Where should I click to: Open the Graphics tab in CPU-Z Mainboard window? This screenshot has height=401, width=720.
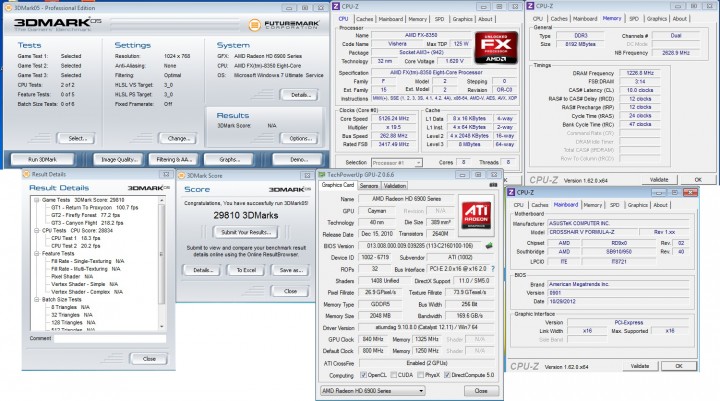tap(637, 205)
